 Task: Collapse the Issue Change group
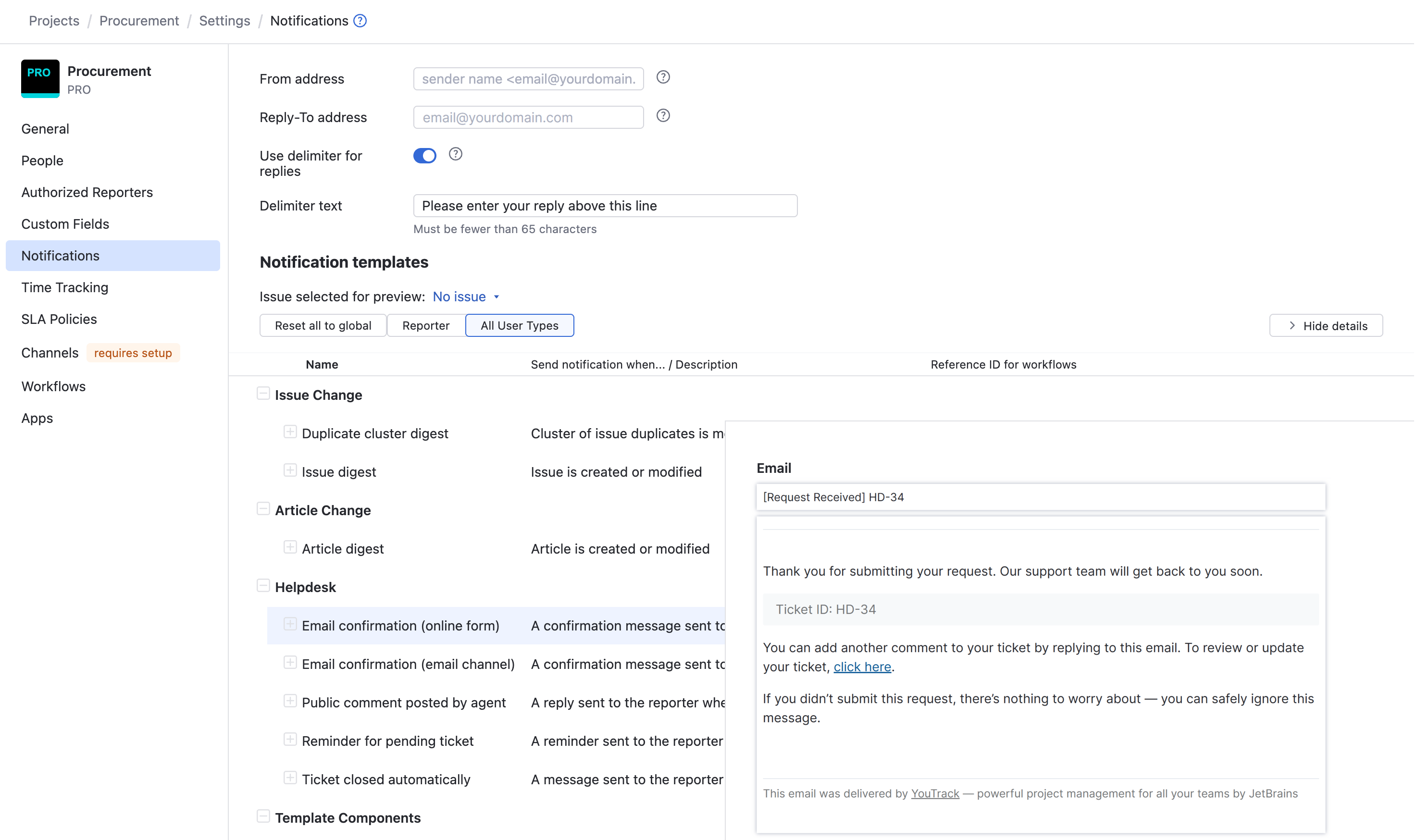pyautogui.click(x=263, y=394)
